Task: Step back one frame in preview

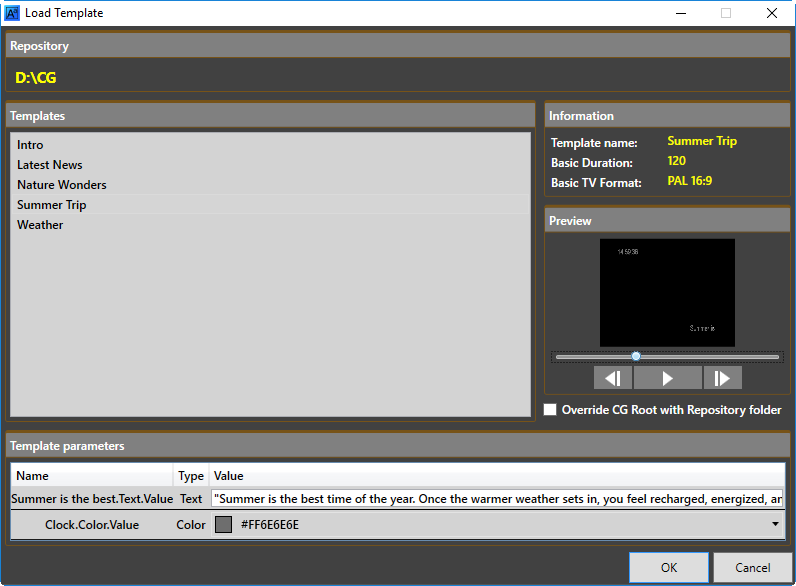Action: (613, 378)
